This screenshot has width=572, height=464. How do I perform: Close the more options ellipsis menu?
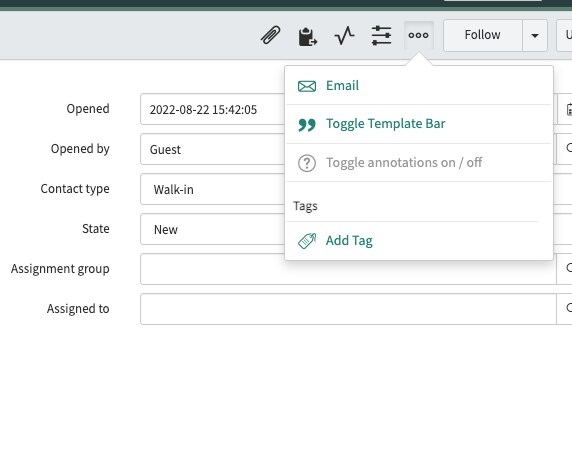point(418,35)
